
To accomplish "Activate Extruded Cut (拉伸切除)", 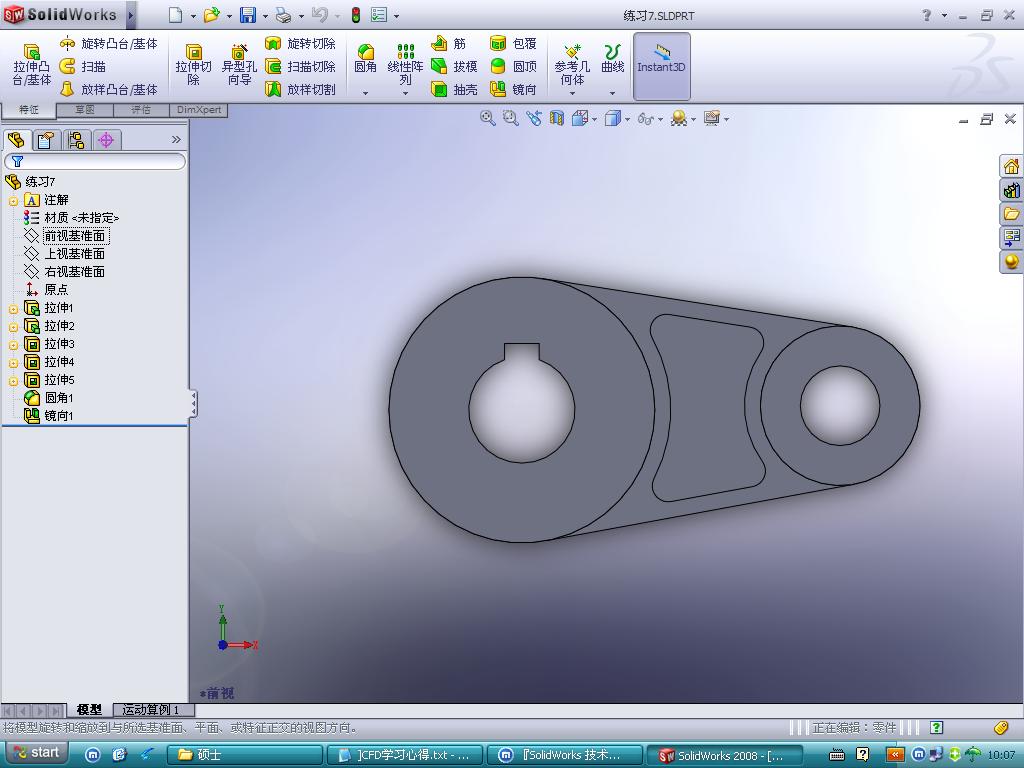I will tap(193, 65).
